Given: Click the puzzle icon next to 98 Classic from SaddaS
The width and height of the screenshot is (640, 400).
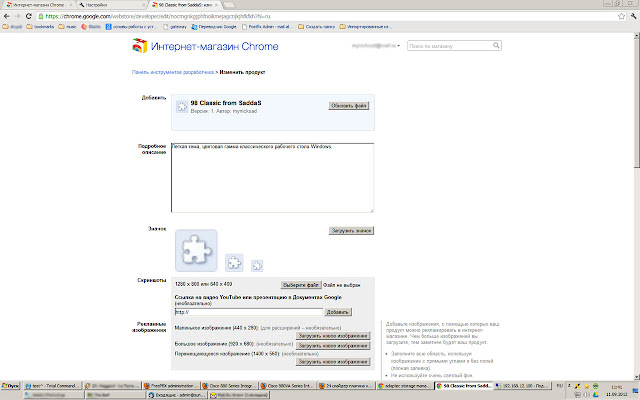Looking at the screenshot, I should pos(182,107).
